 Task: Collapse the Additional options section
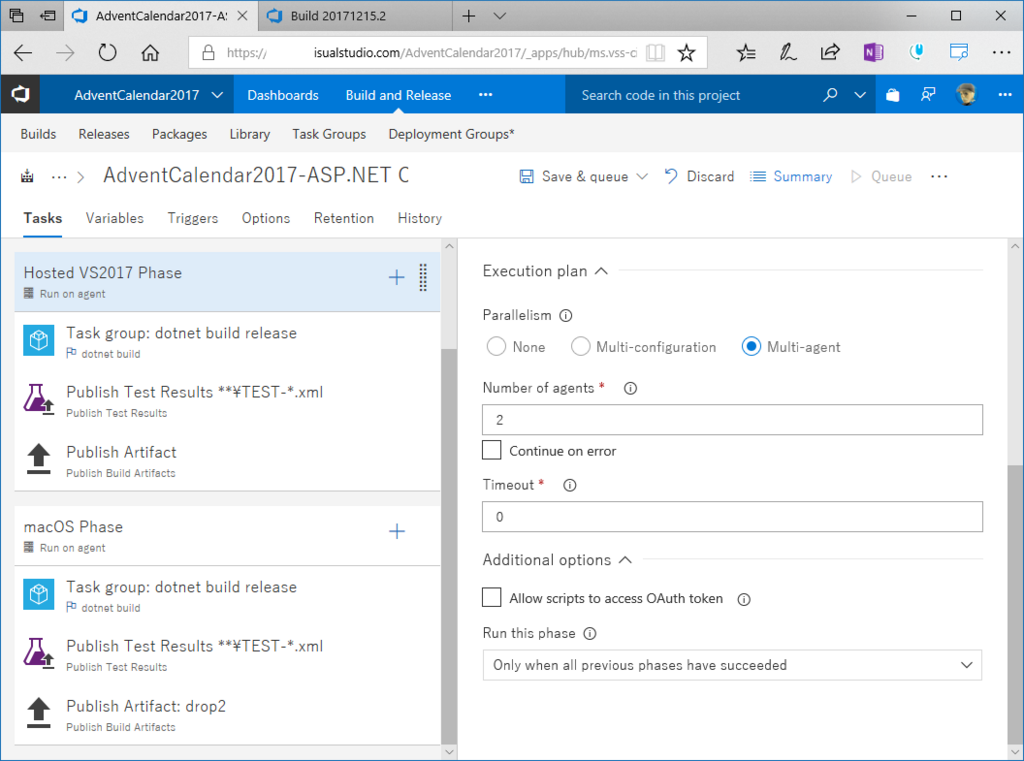(x=625, y=560)
